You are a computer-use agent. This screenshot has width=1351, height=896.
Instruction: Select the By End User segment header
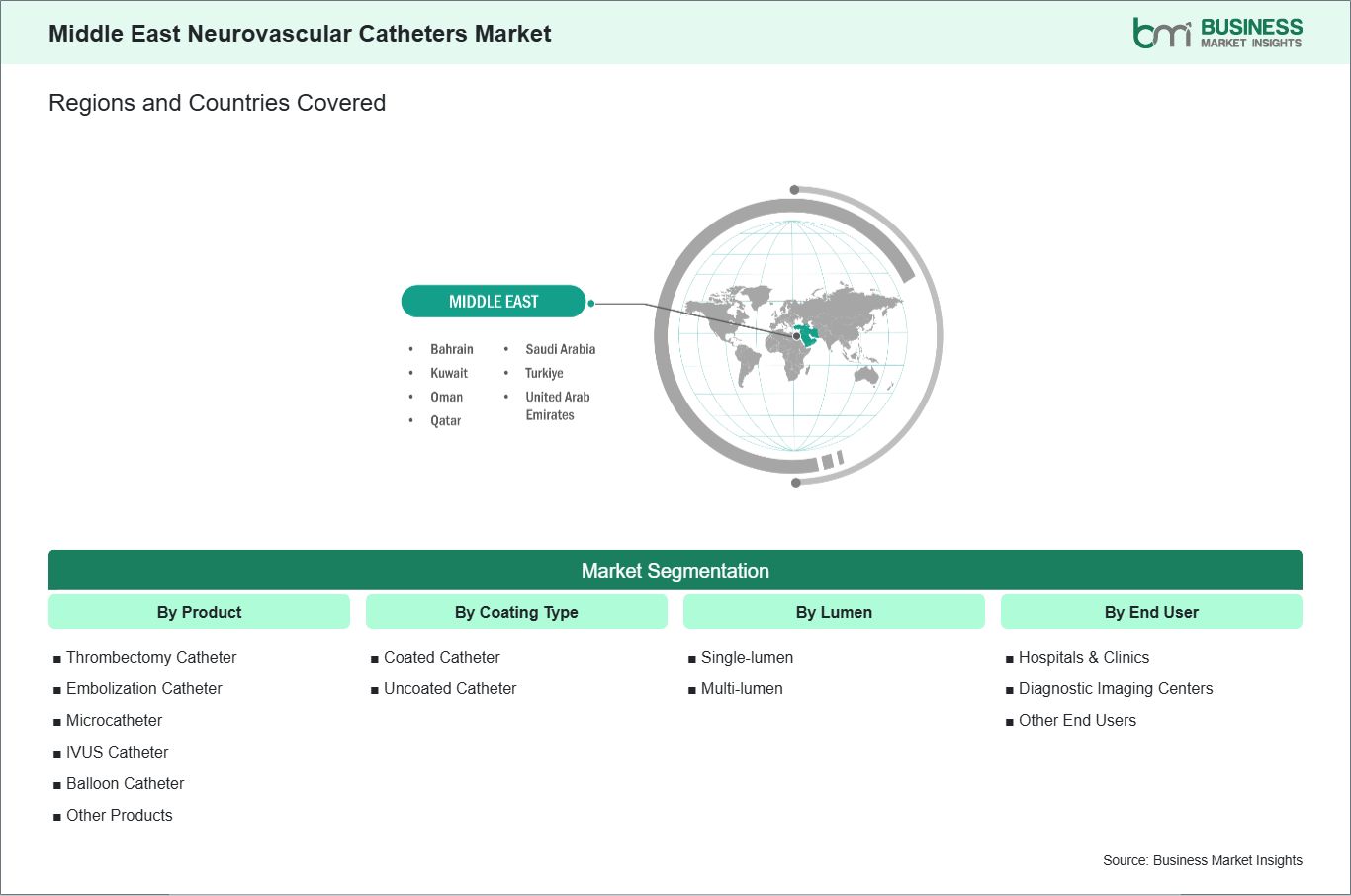click(1151, 612)
